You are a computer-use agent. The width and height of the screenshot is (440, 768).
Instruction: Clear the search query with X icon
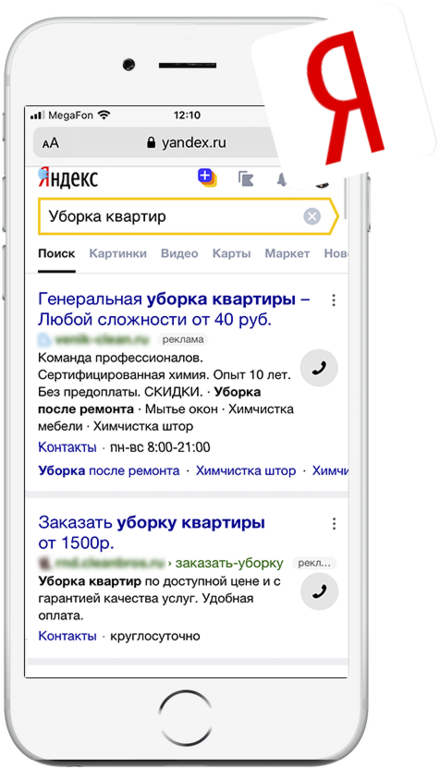312,216
